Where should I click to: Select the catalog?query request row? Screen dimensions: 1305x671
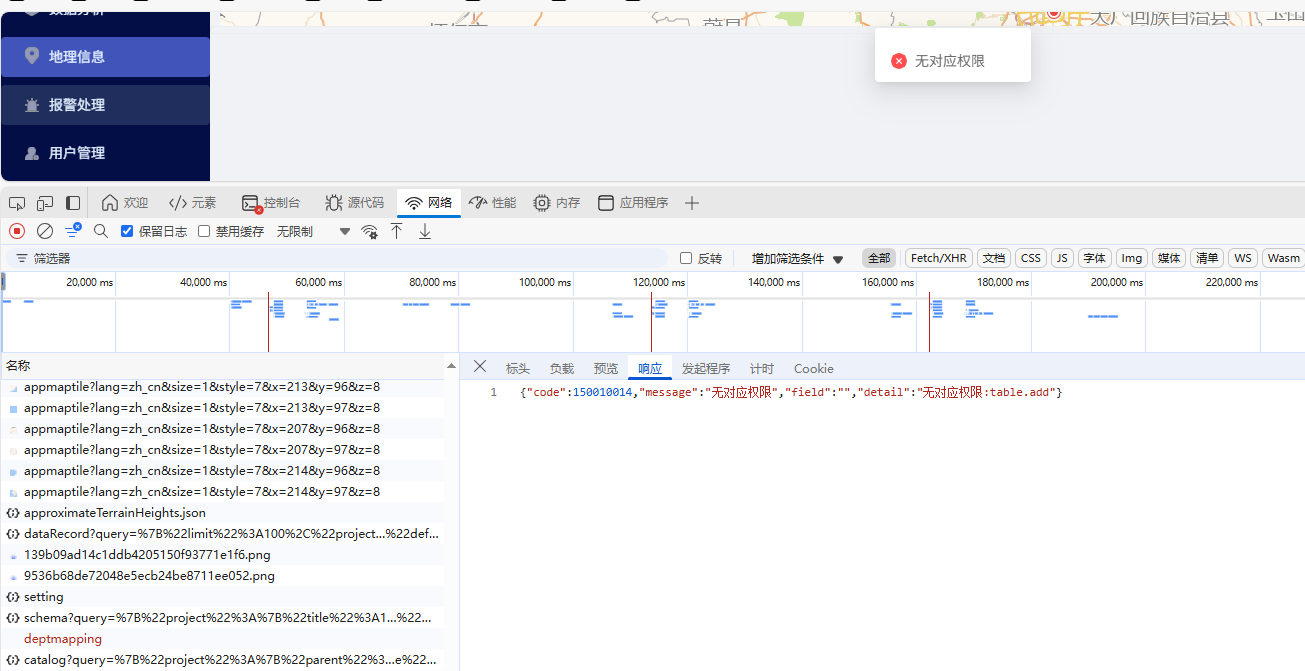(x=222, y=660)
